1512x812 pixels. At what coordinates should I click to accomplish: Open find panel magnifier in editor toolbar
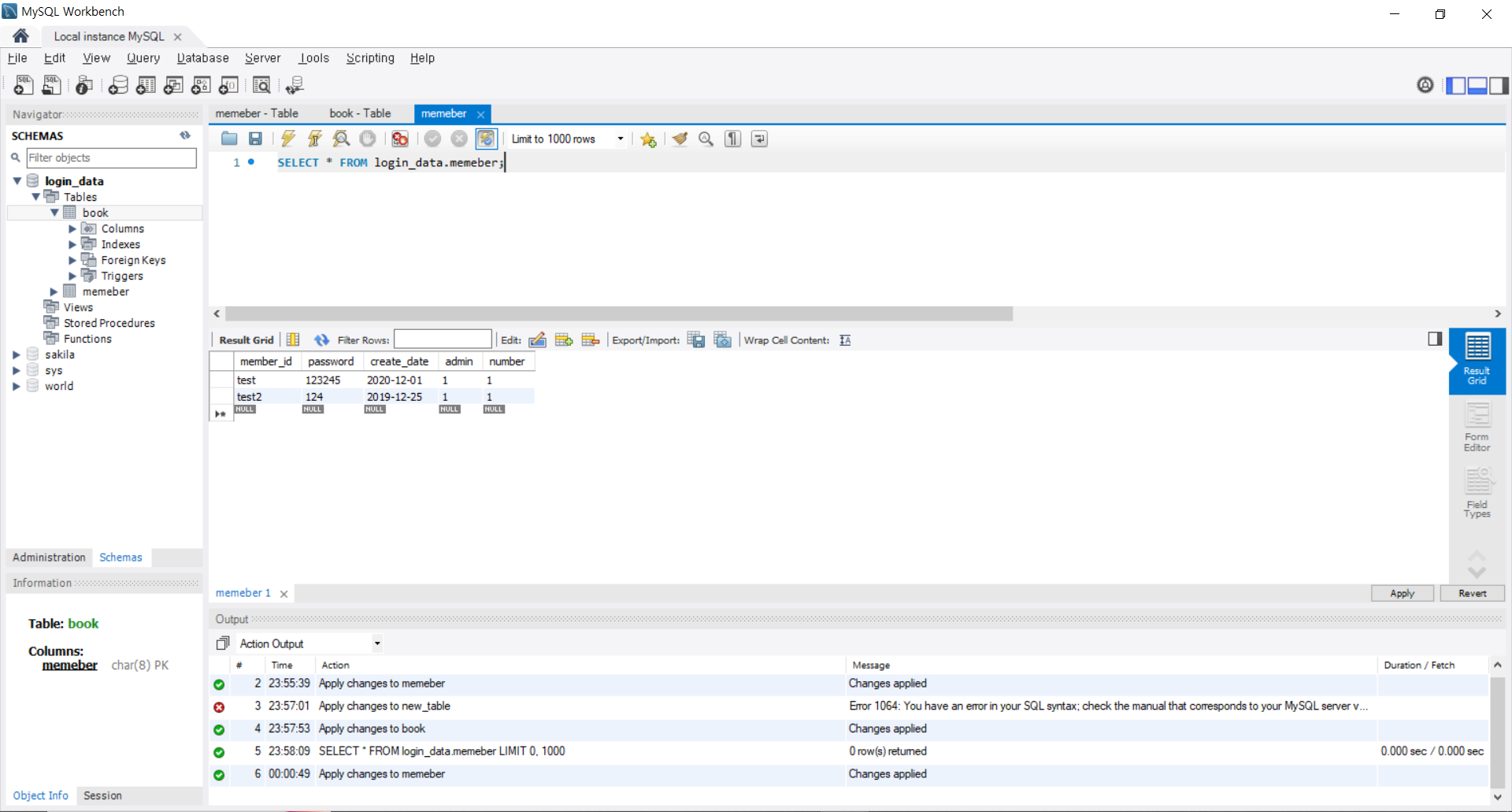click(x=706, y=139)
